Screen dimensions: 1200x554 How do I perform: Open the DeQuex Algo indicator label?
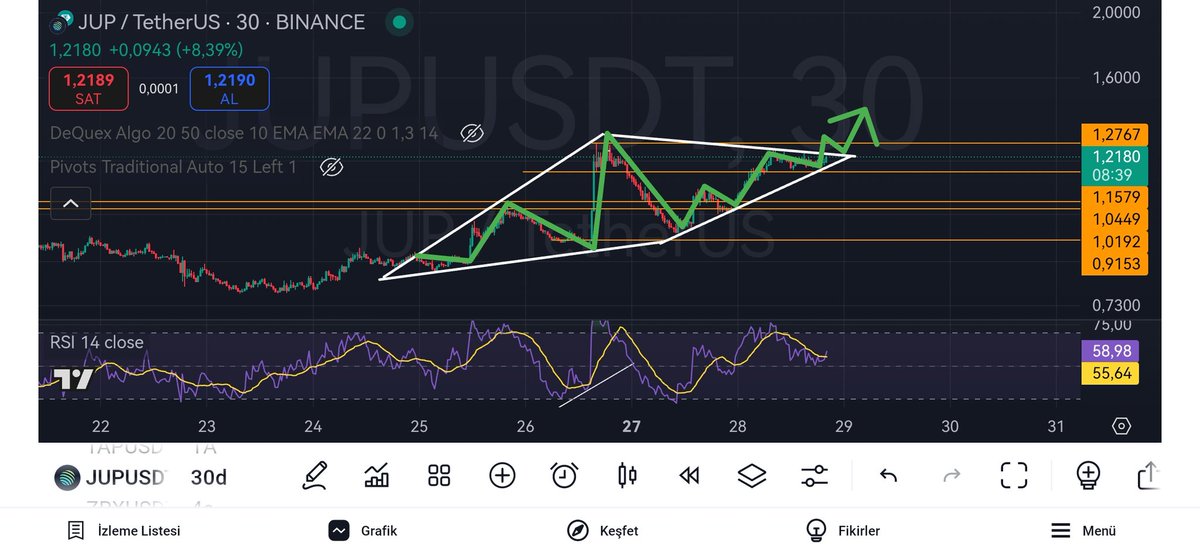coord(244,133)
